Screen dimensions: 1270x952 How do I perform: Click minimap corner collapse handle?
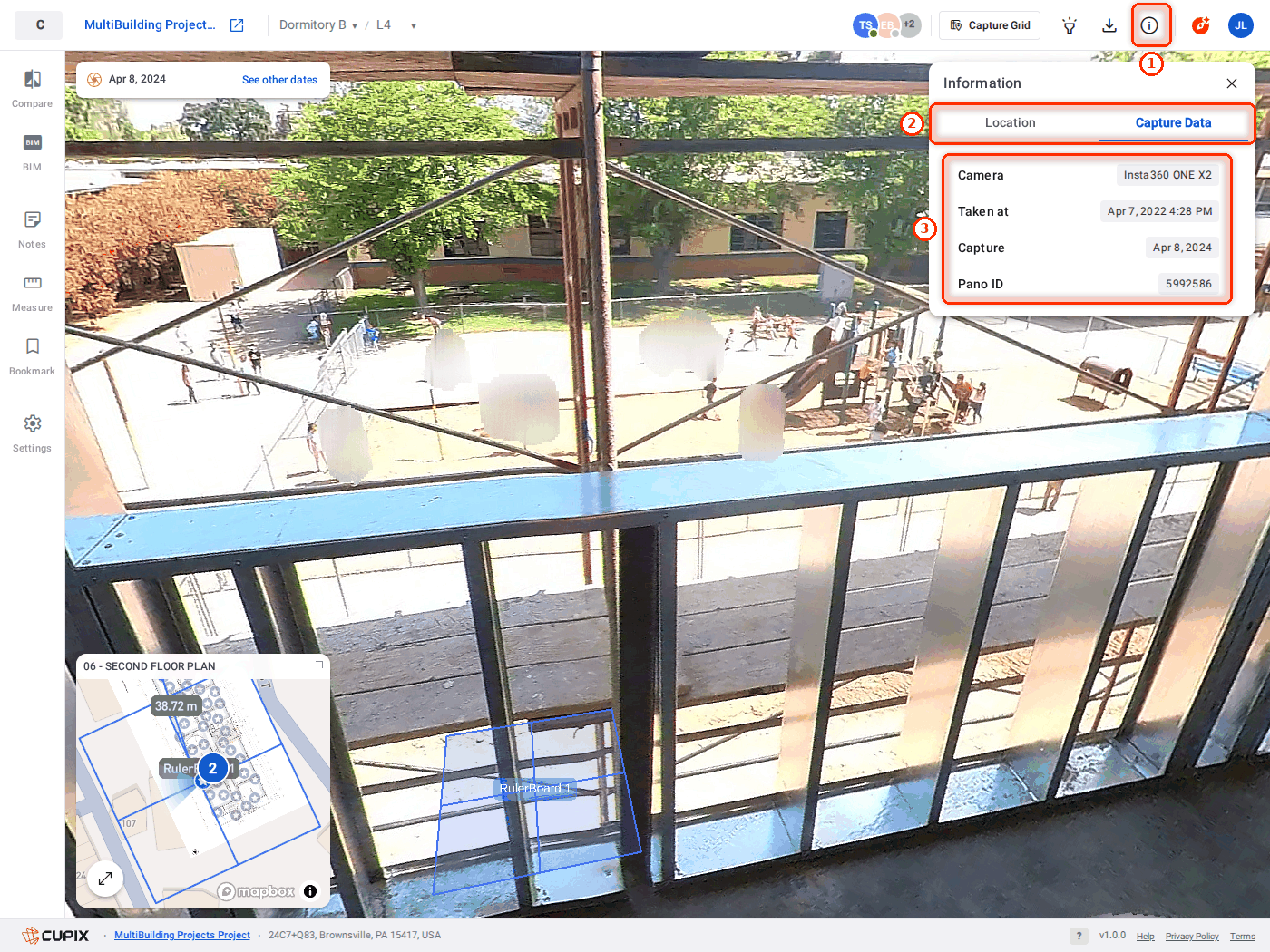pyautogui.click(x=319, y=665)
